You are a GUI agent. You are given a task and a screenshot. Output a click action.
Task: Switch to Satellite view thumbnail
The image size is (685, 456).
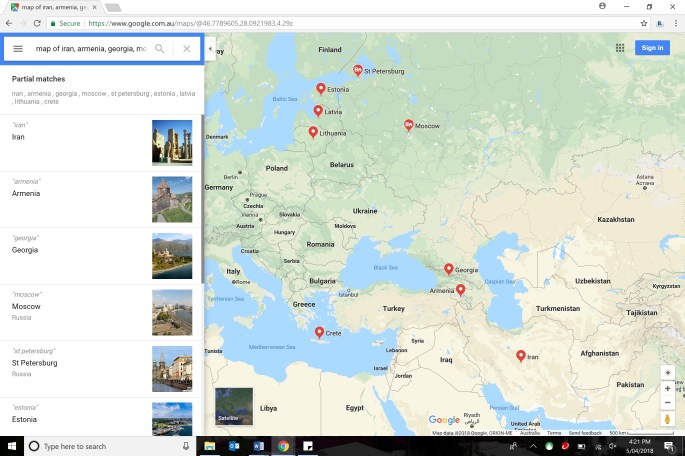(234, 406)
